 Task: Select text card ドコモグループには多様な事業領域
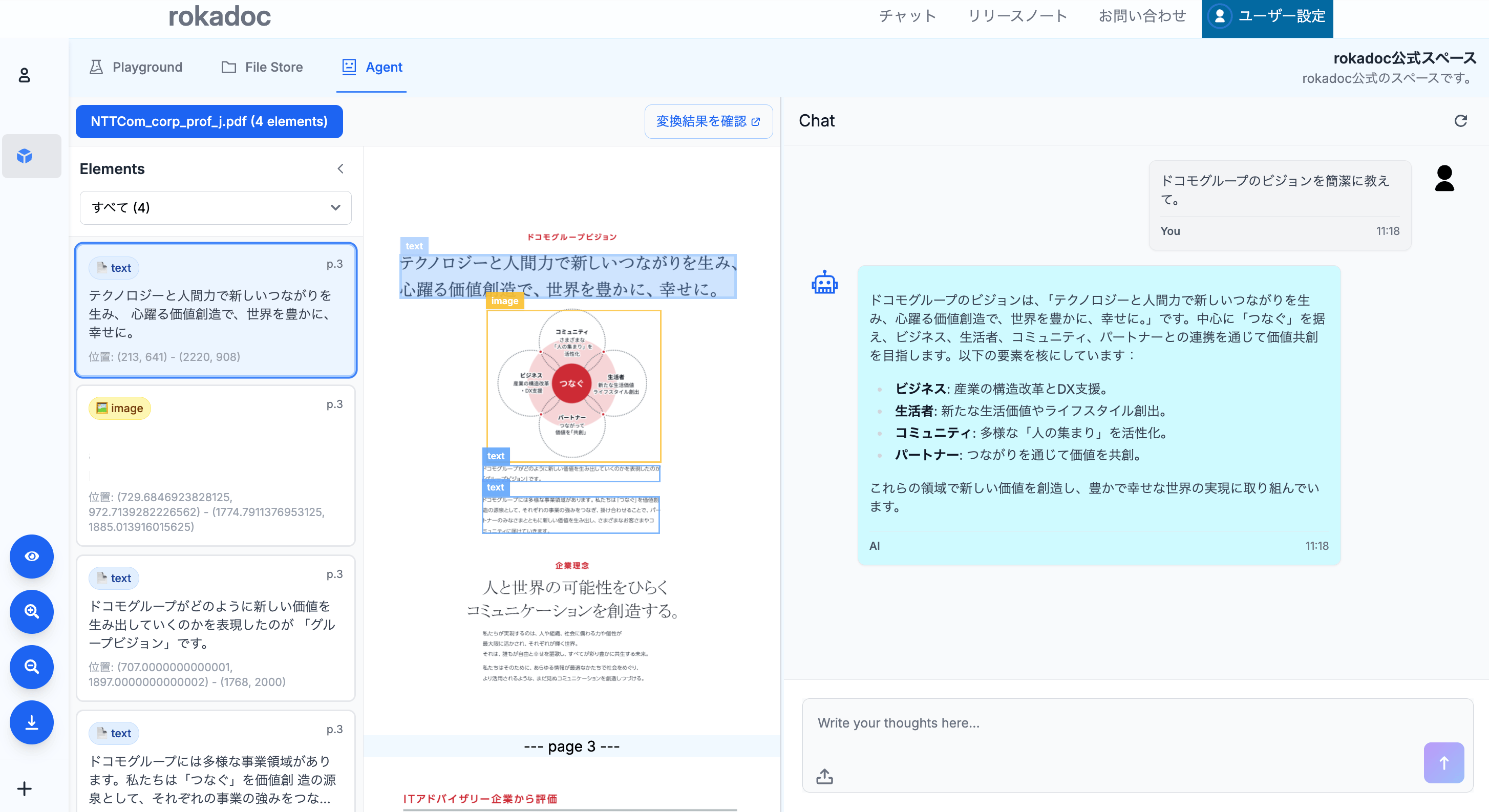216,762
